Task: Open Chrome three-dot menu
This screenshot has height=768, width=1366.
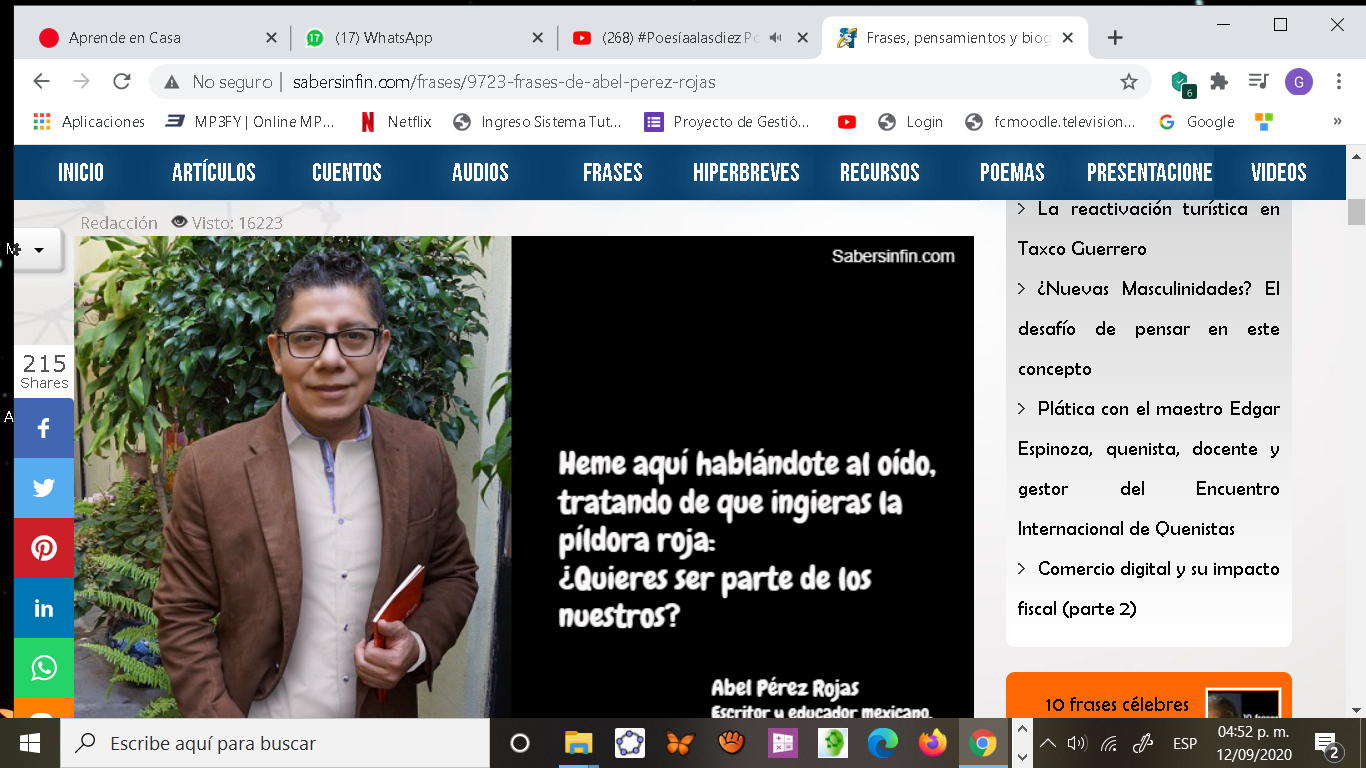Action: (1339, 82)
